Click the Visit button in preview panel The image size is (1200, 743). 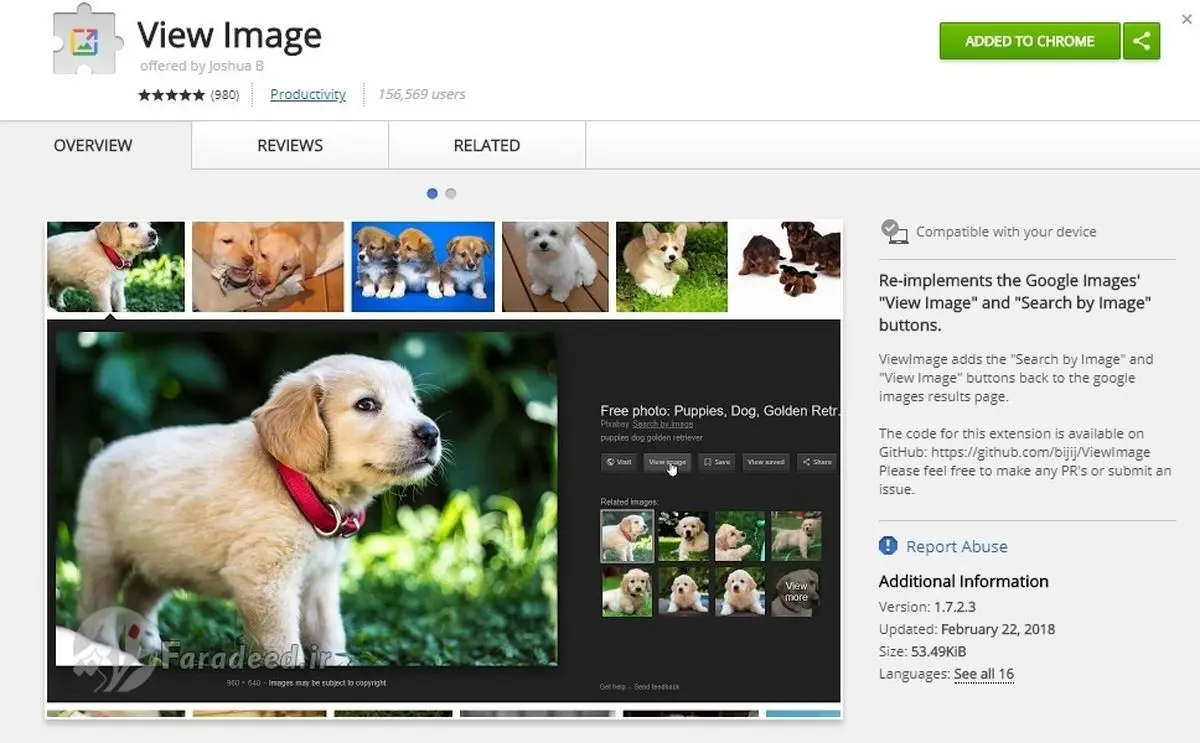[x=618, y=462]
